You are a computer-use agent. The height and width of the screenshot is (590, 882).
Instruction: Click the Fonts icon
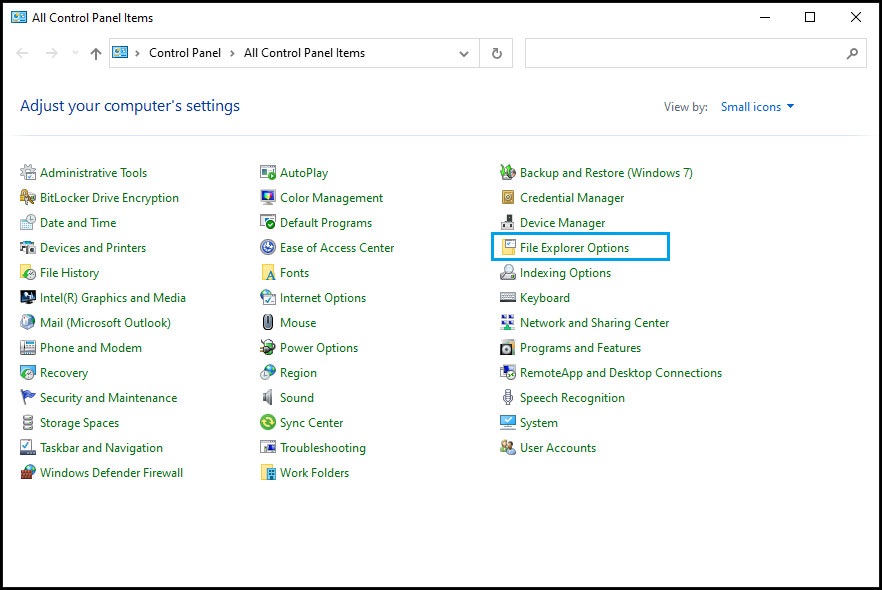point(268,273)
